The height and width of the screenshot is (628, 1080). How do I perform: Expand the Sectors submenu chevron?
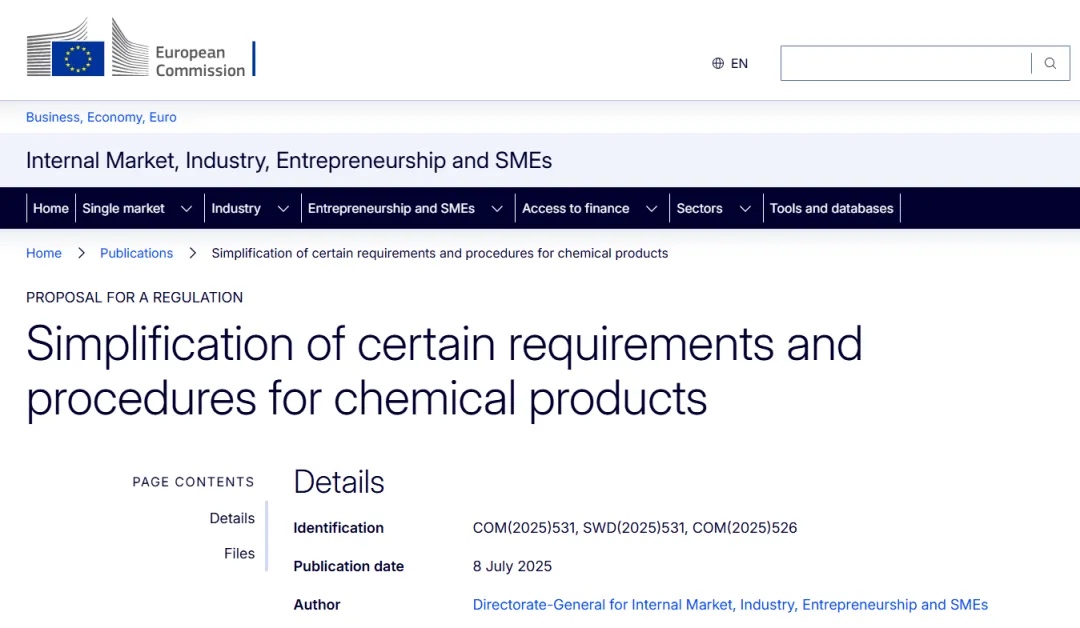click(x=745, y=209)
